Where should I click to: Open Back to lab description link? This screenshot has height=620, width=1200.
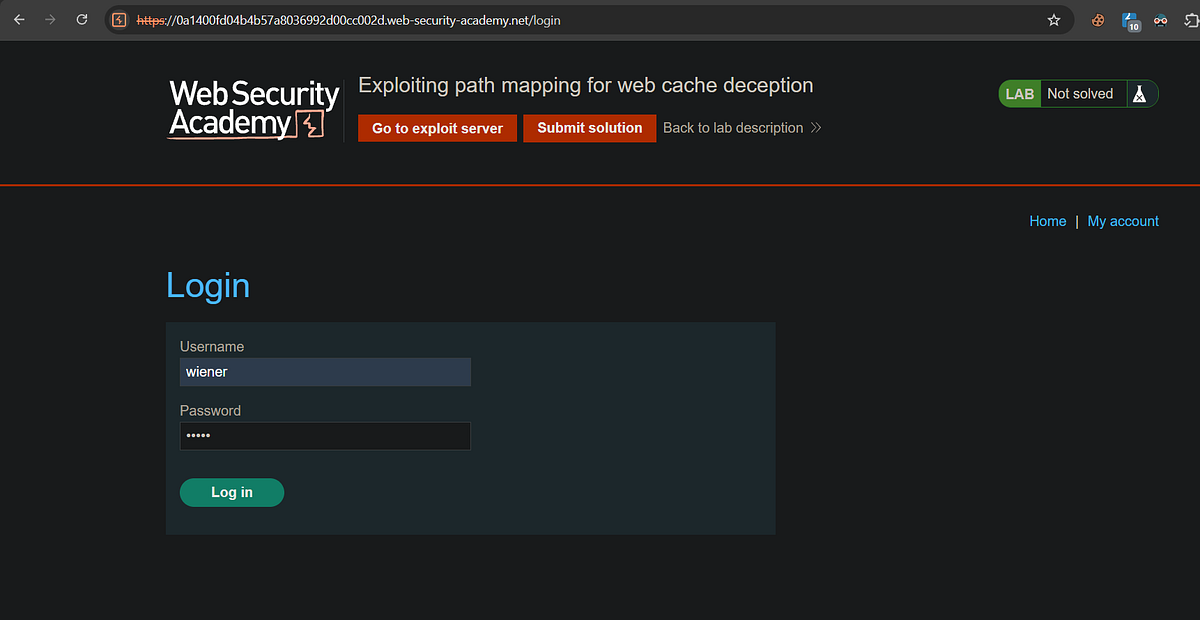(x=733, y=128)
